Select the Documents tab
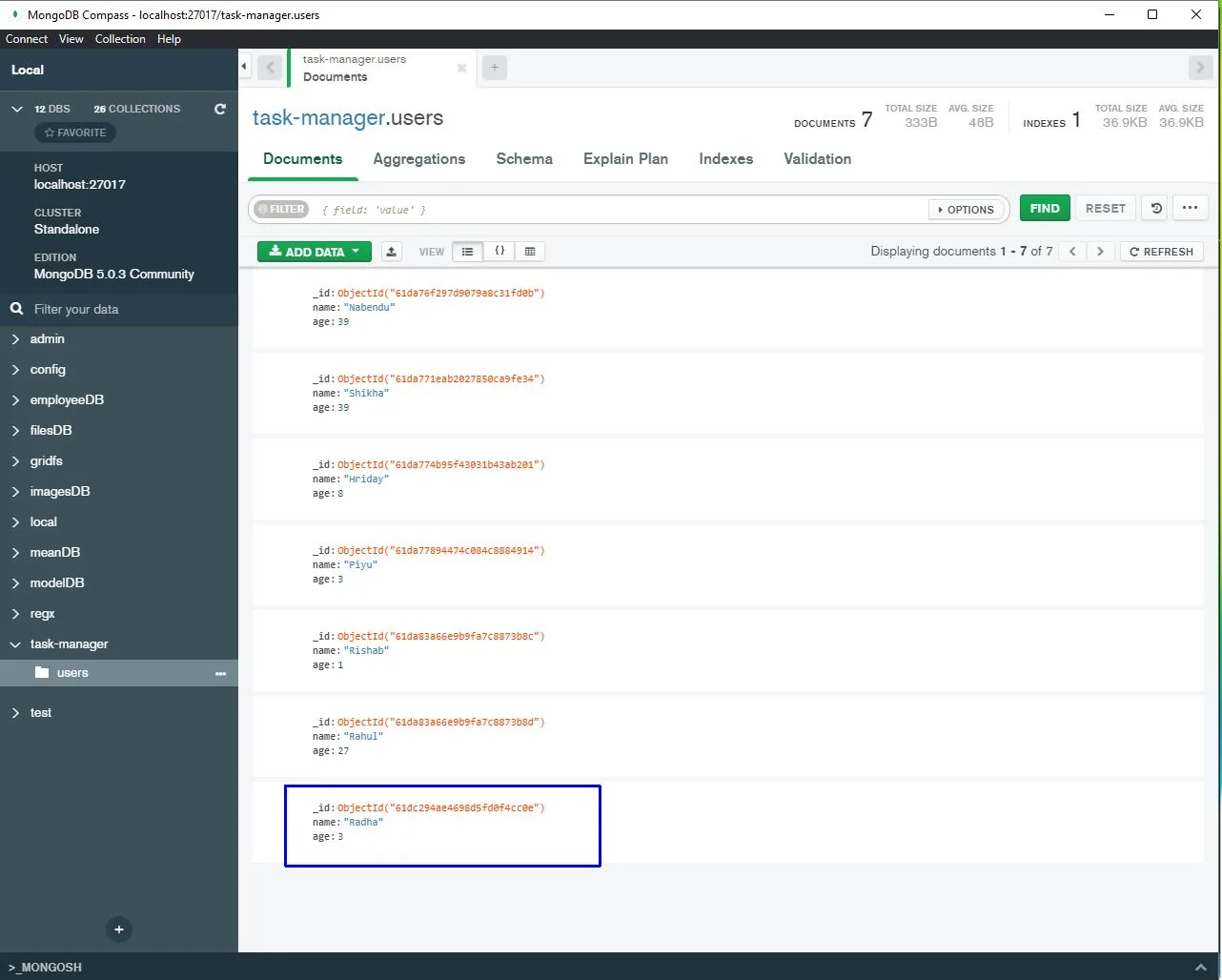Viewport: 1222px width, 980px height. tap(303, 159)
